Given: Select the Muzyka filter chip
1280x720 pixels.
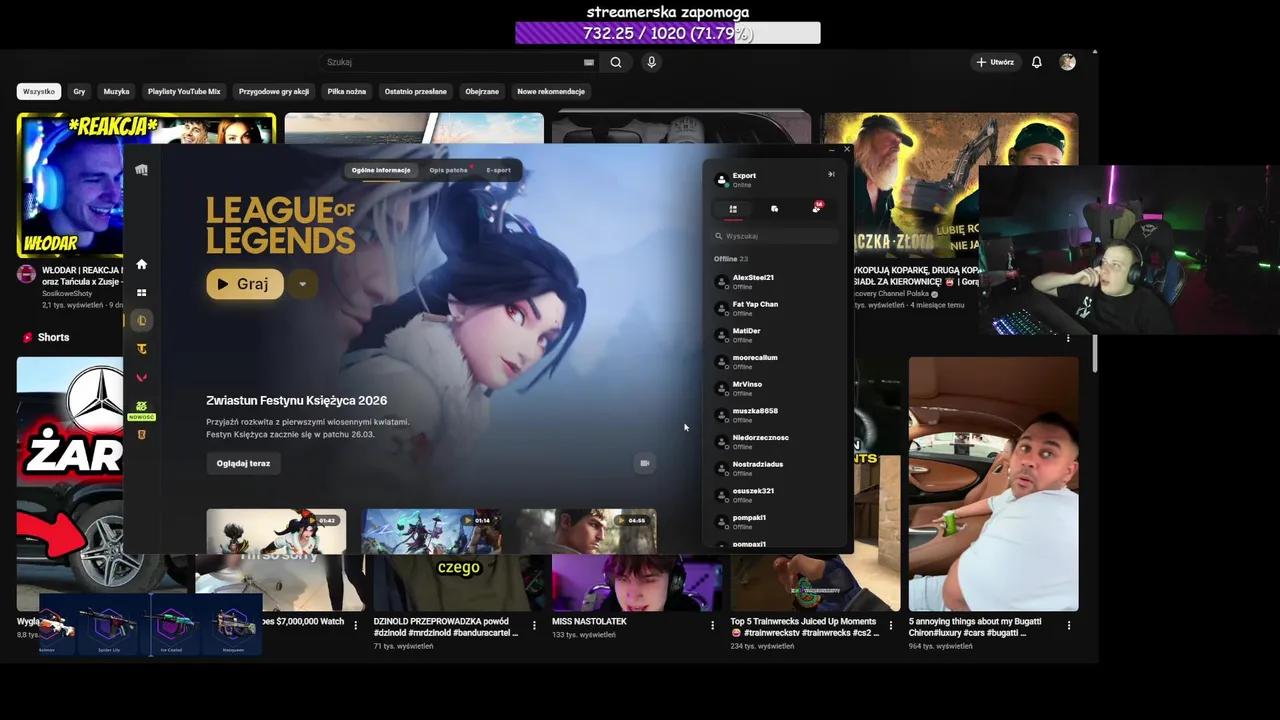Looking at the screenshot, I should coord(116,91).
